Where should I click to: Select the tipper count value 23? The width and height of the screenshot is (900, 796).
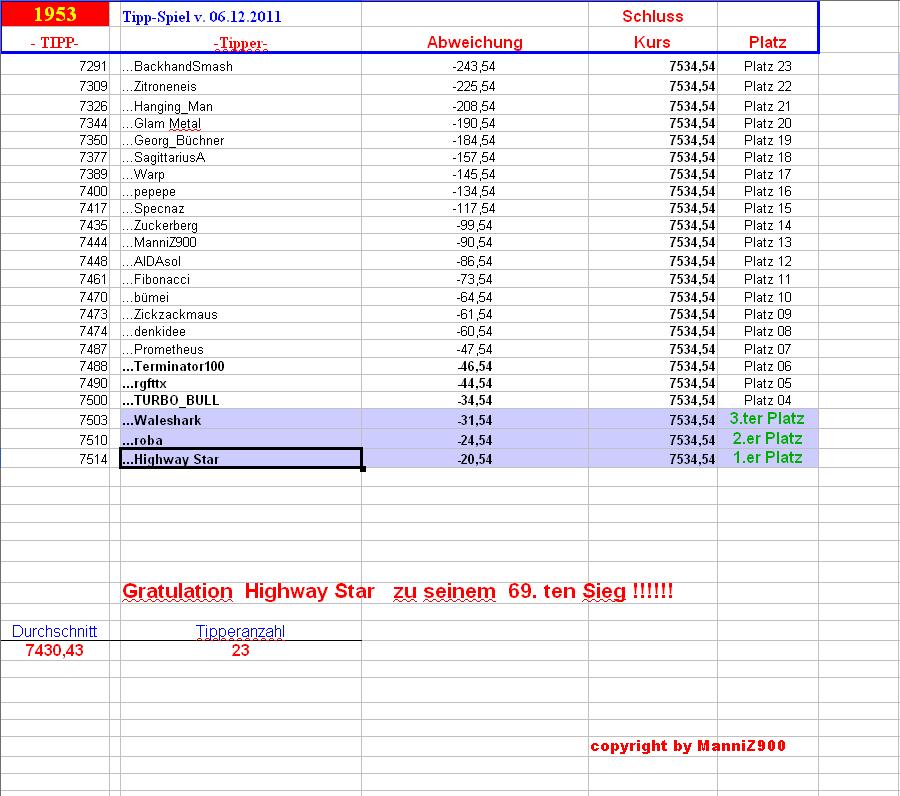[x=240, y=650]
